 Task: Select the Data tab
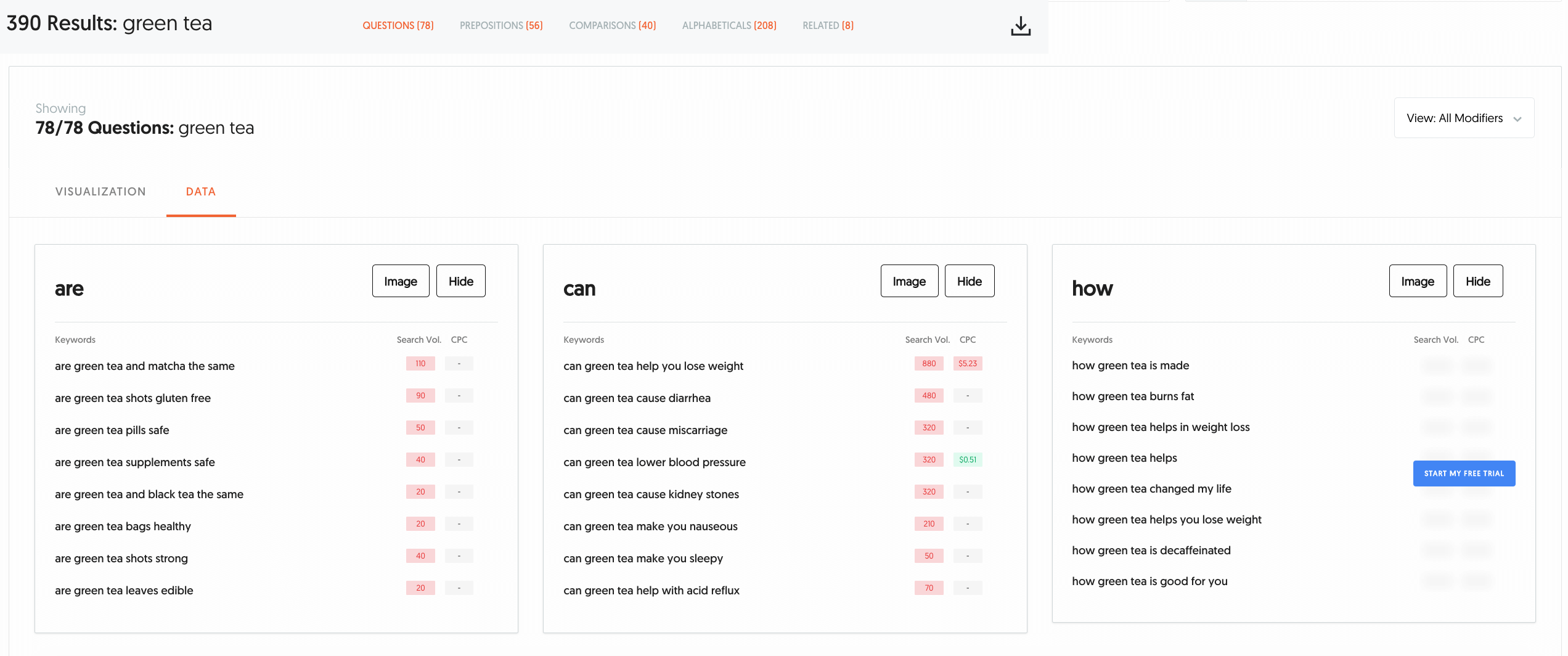pyautogui.click(x=201, y=192)
